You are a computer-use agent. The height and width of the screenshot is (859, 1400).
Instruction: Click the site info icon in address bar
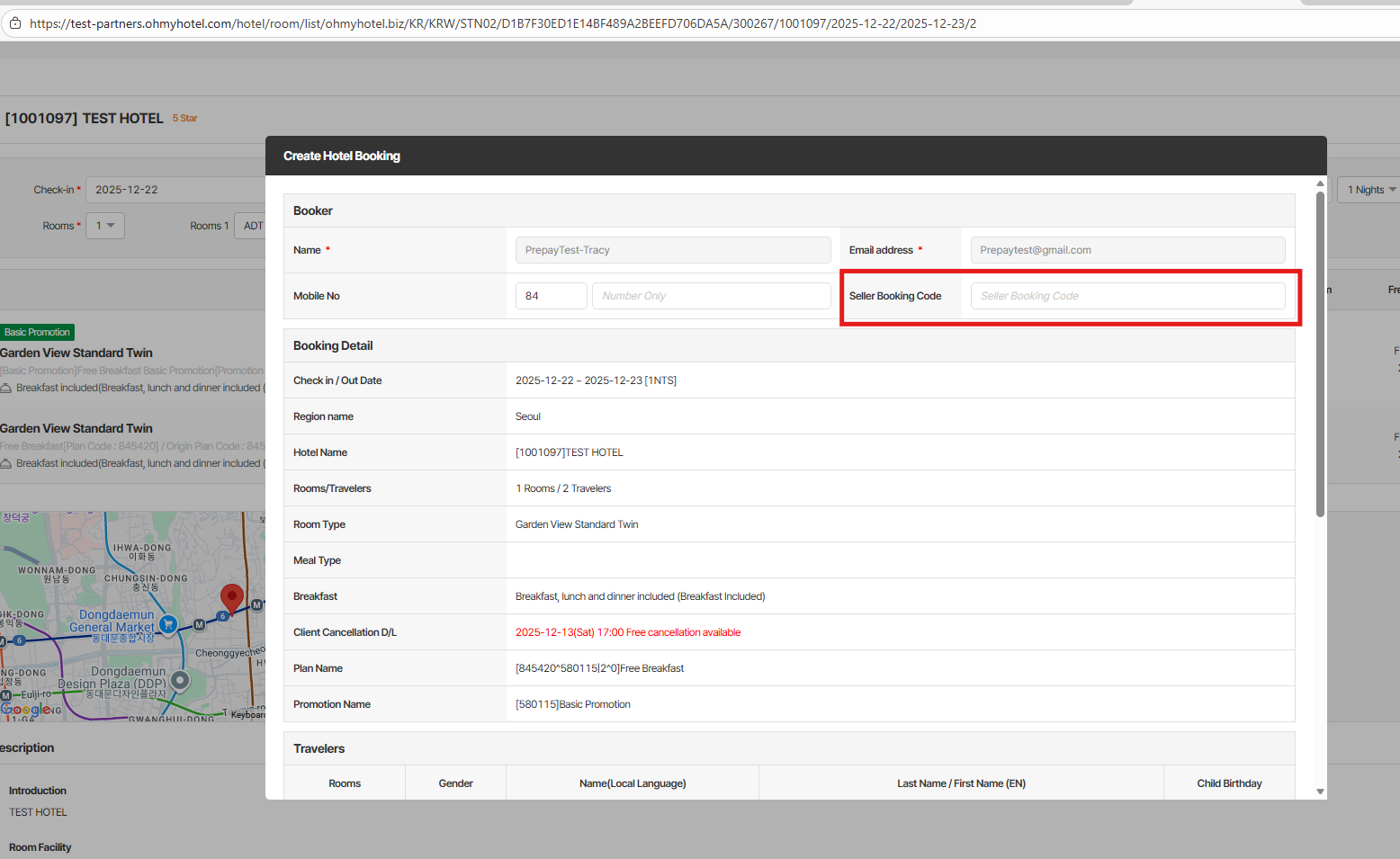[x=14, y=23]
